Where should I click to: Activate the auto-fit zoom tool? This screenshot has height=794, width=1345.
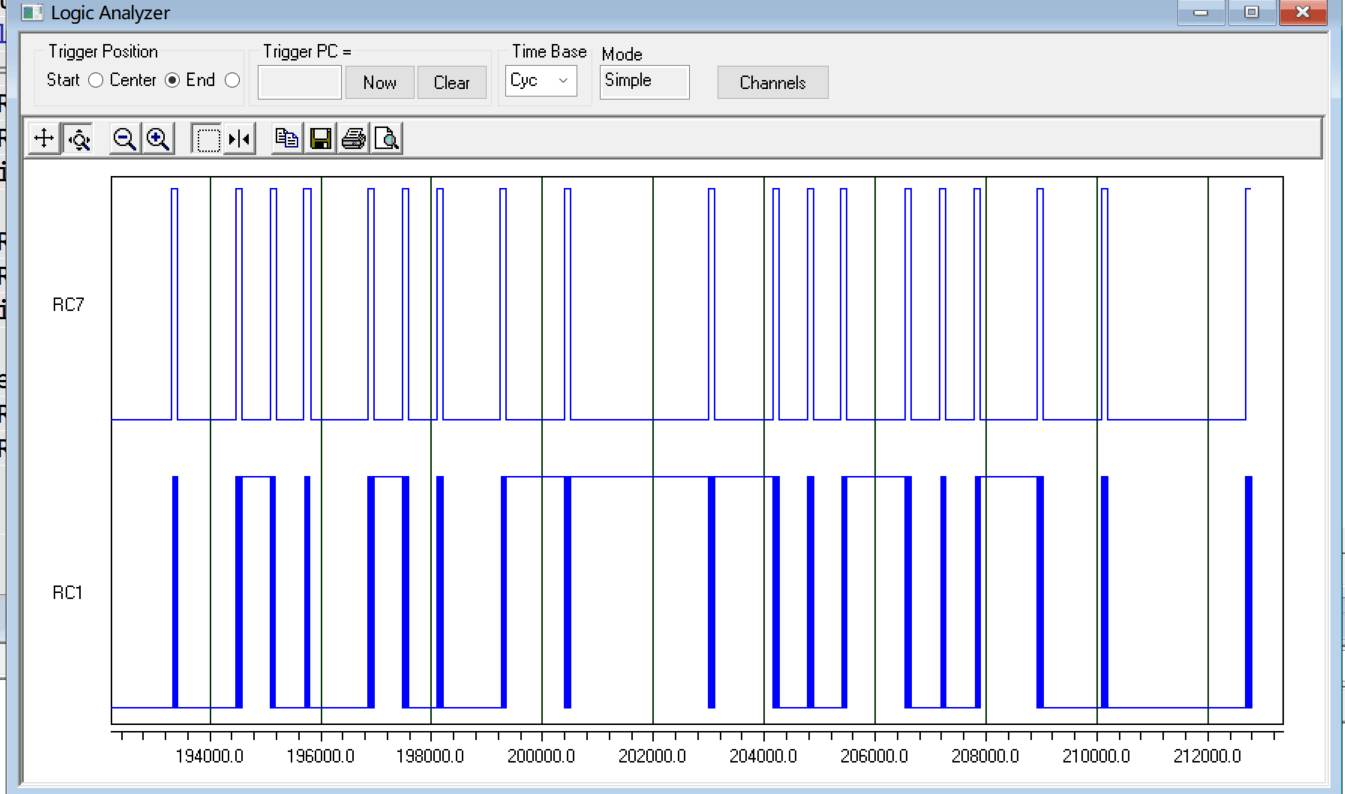[x=79, y=138]
